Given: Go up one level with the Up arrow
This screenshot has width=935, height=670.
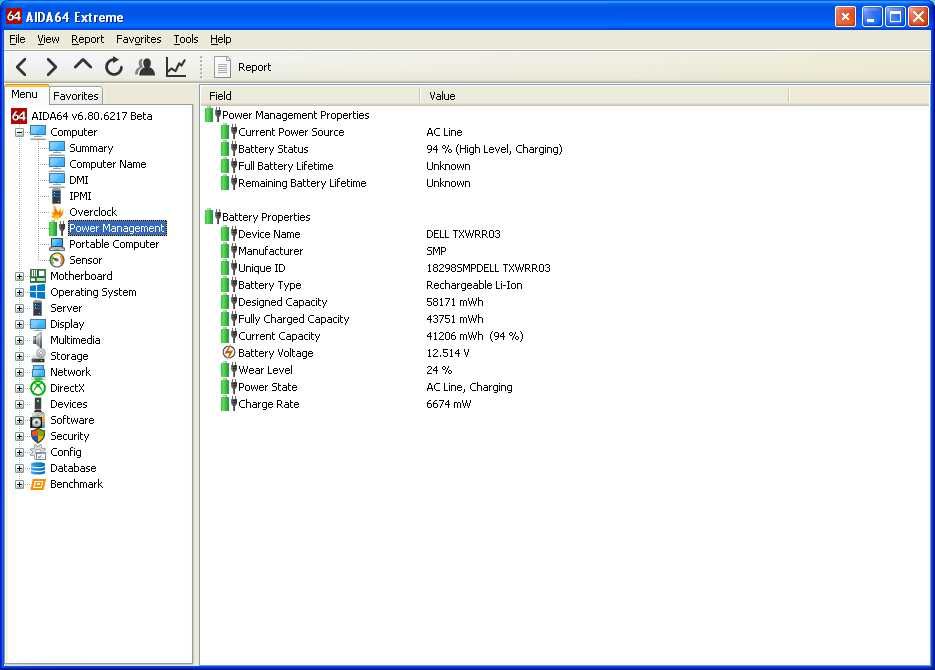Looking at the screenshot, I should click(x=83, y=65).
